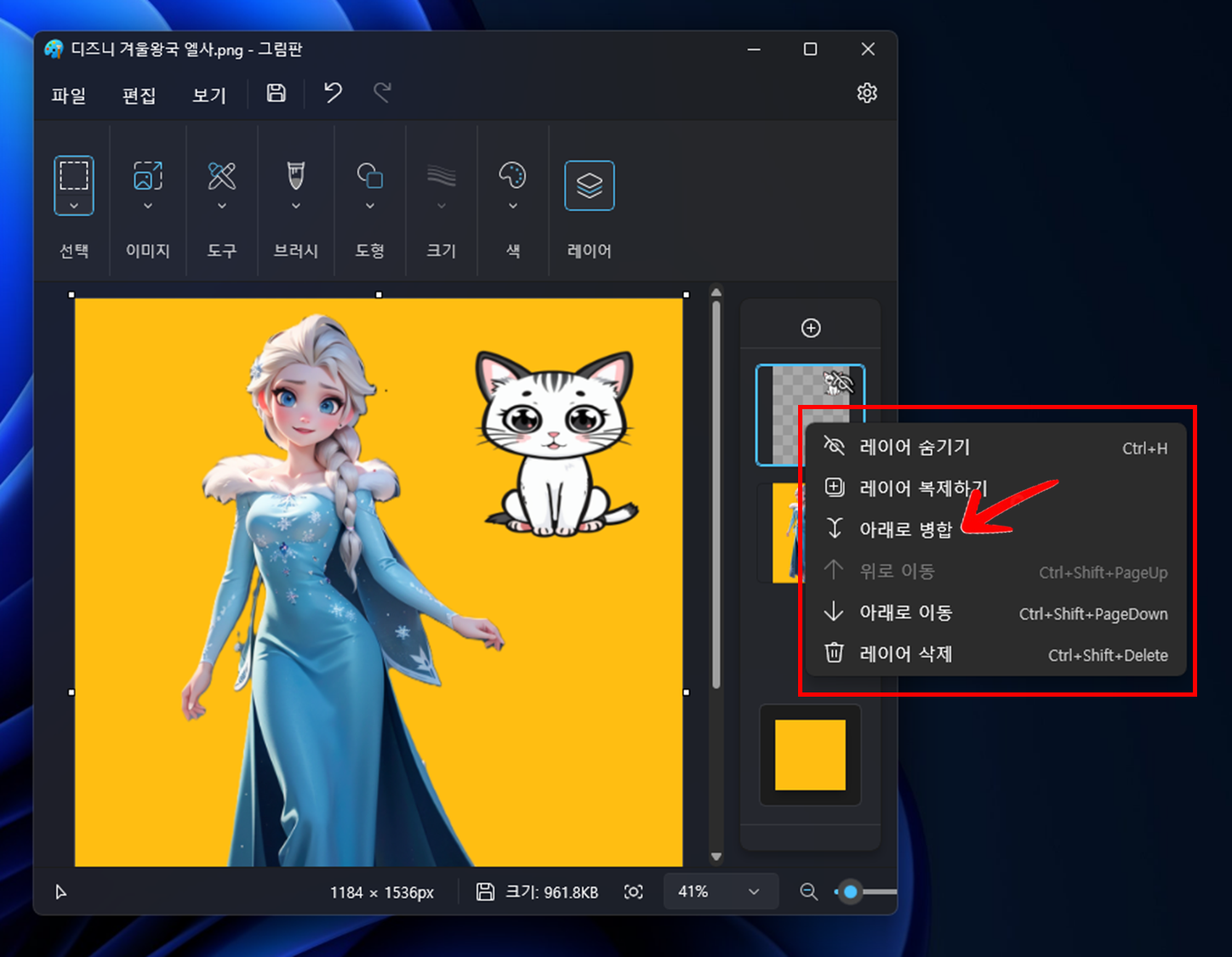The image size is (1232, 957).
Task: Choose the Brushes icon
Action: (x=295, y=176)
